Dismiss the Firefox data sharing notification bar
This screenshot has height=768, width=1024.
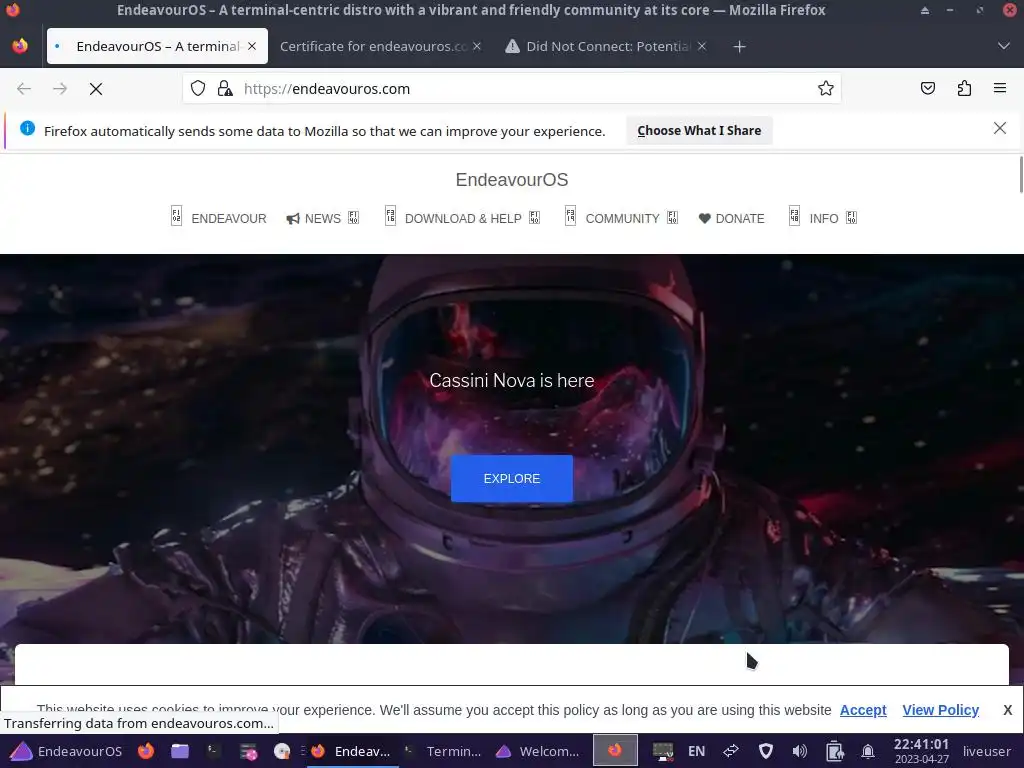[1000, 129]
